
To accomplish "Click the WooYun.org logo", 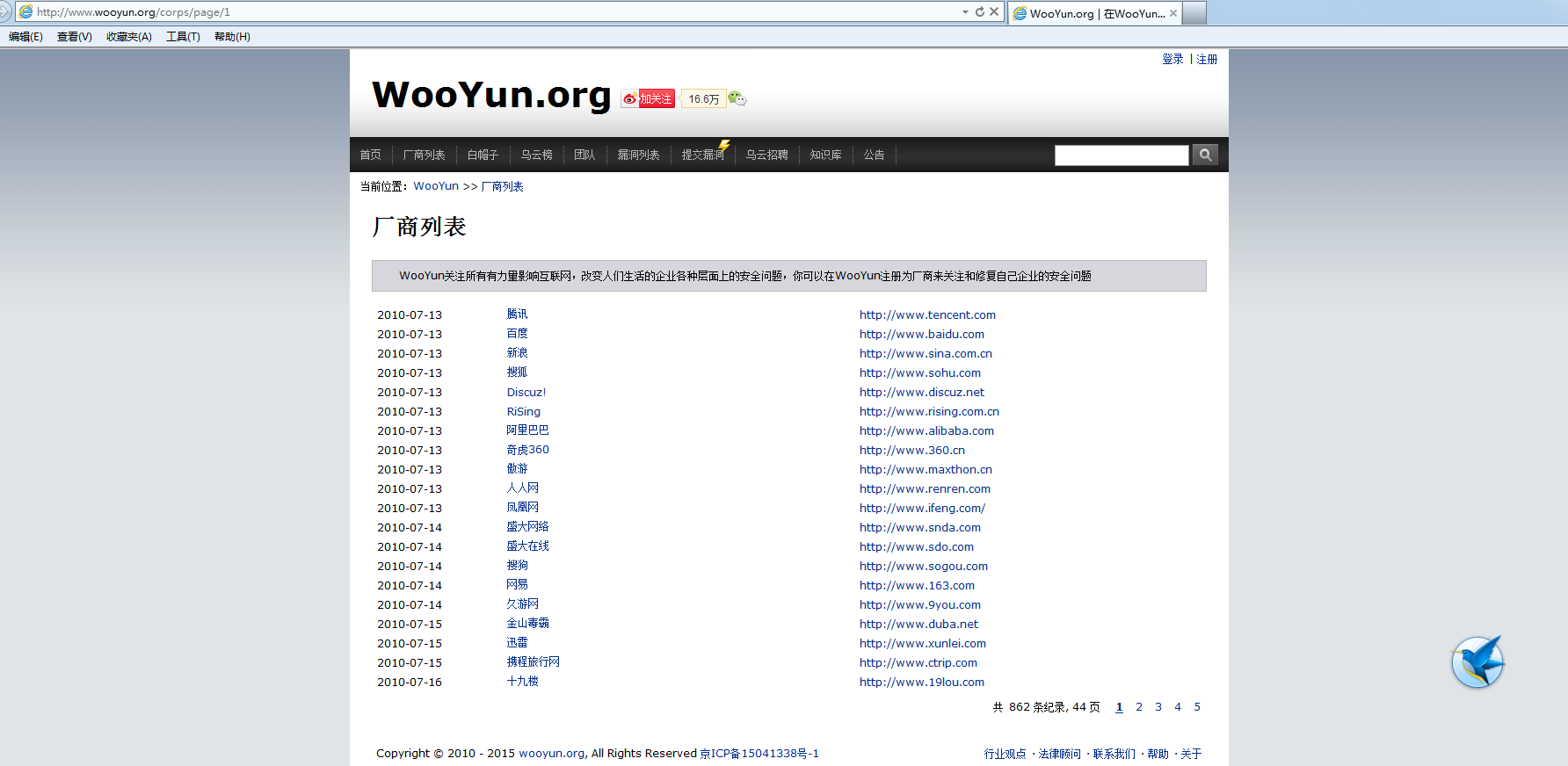I will coord(491,95).
